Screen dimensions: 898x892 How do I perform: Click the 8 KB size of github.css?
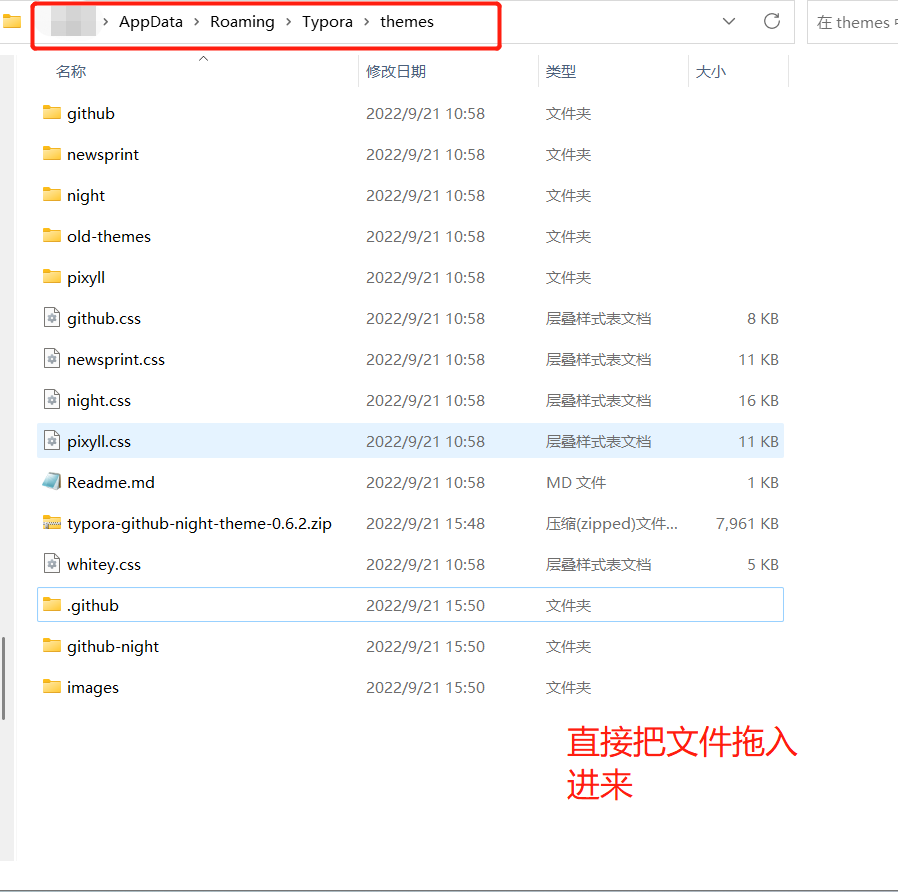763,318
